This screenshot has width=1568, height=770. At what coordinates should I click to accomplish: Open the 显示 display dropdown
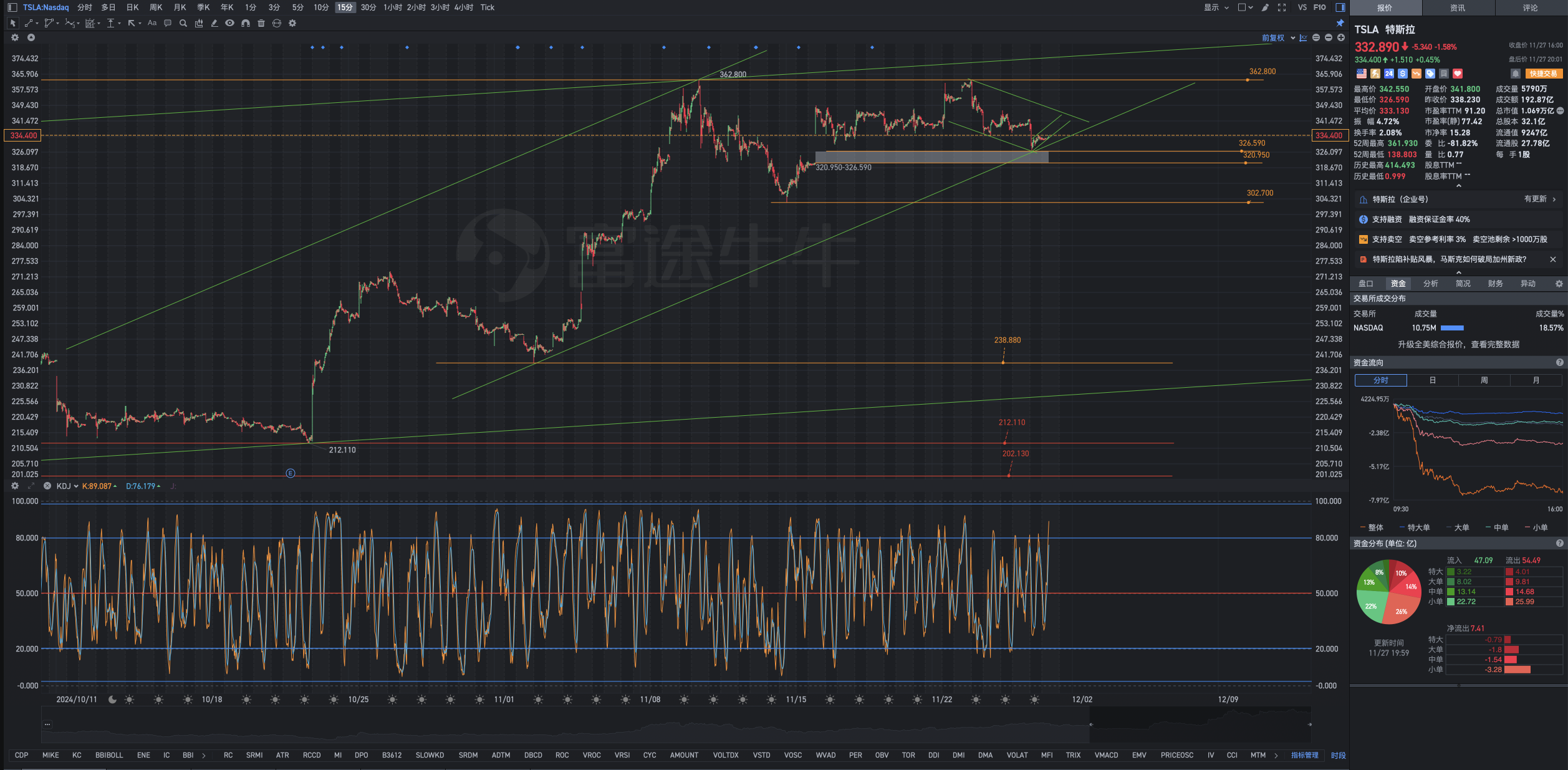(x=1216, y=7)
